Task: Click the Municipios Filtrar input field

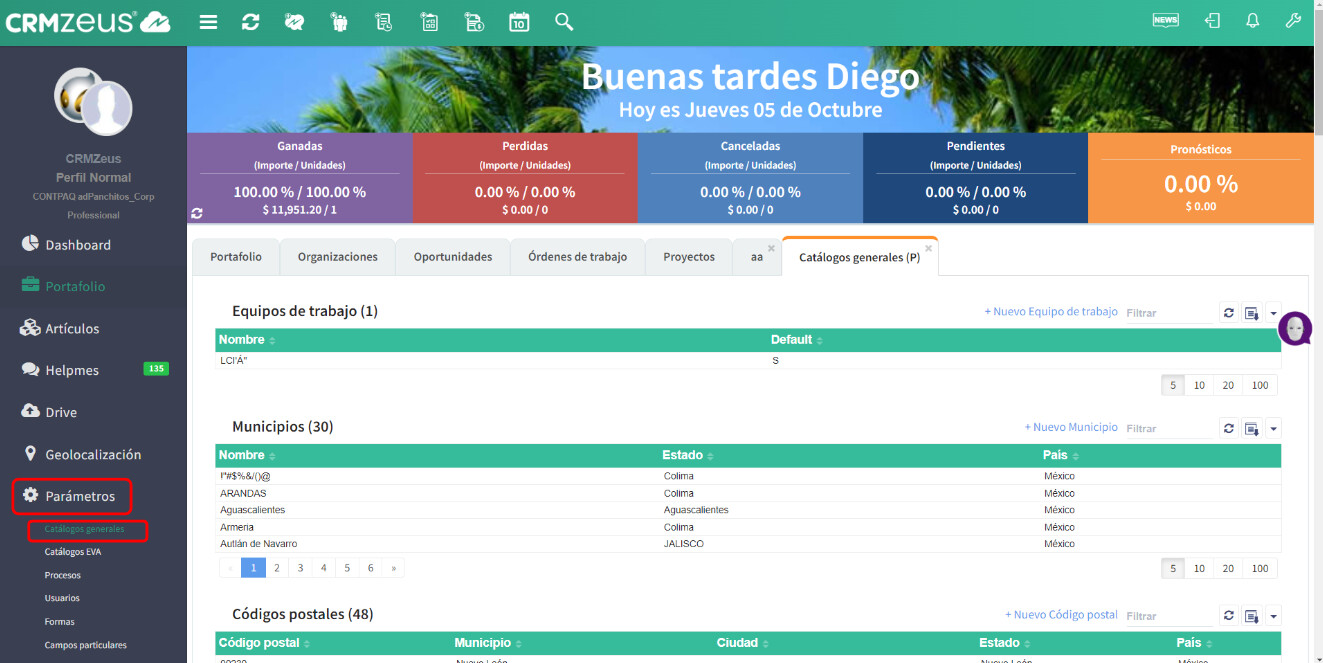Action: coord(1167,428)
